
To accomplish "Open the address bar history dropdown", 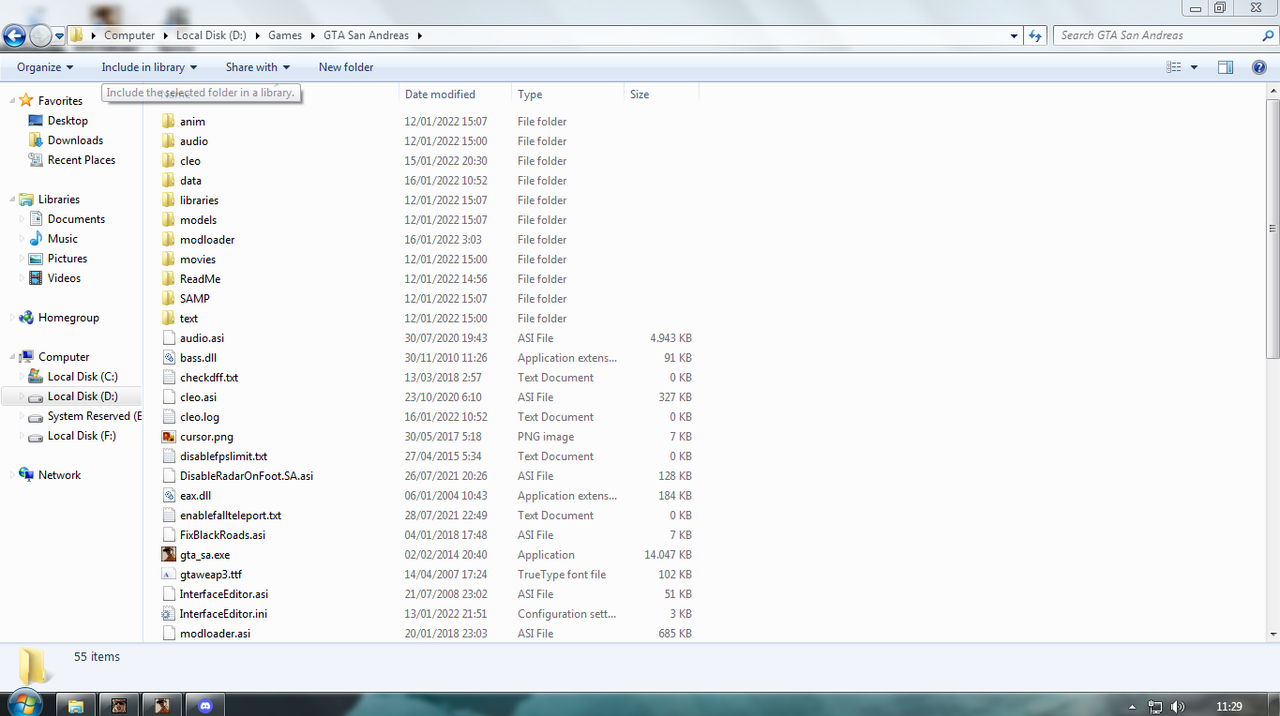I will pos(1015,35).
